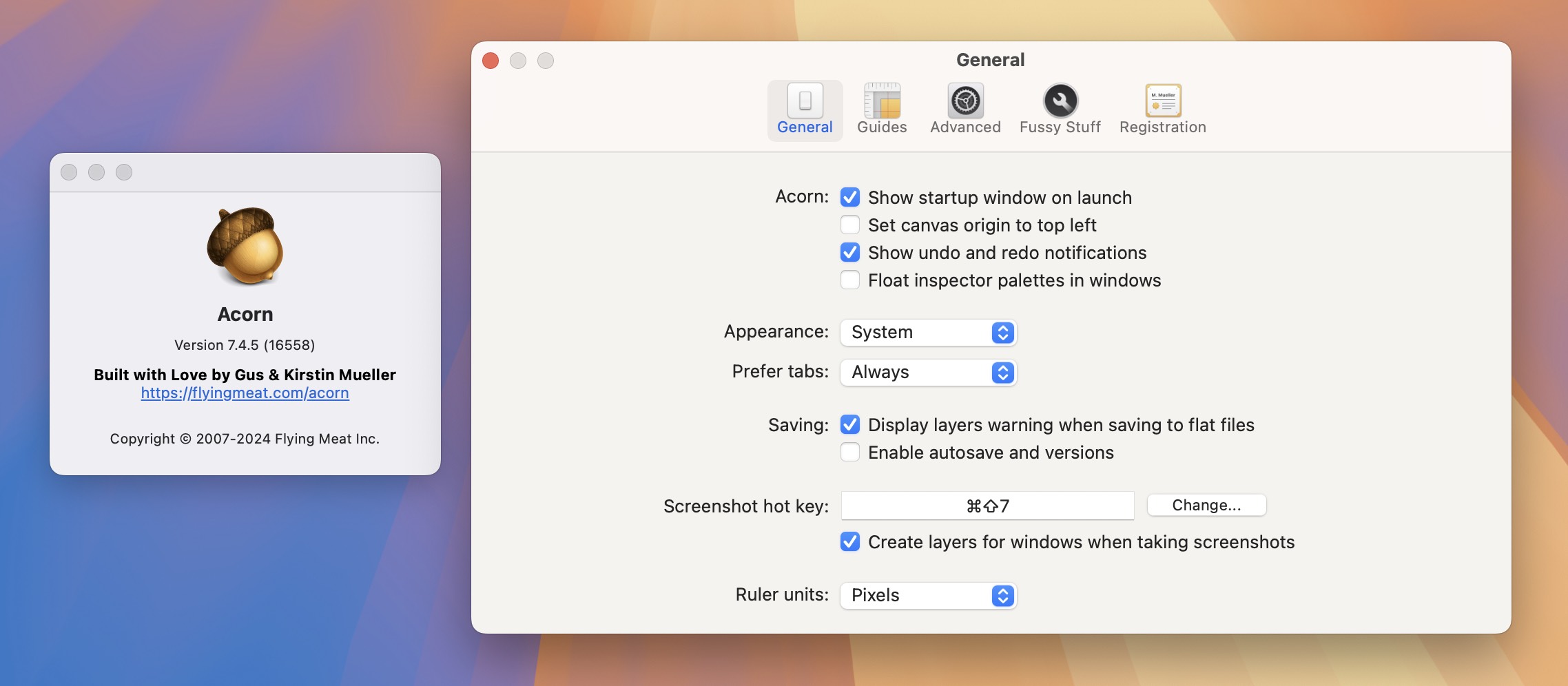Close the General preferences window
This screenshot has height=686, width=1568.
[491, 61]
